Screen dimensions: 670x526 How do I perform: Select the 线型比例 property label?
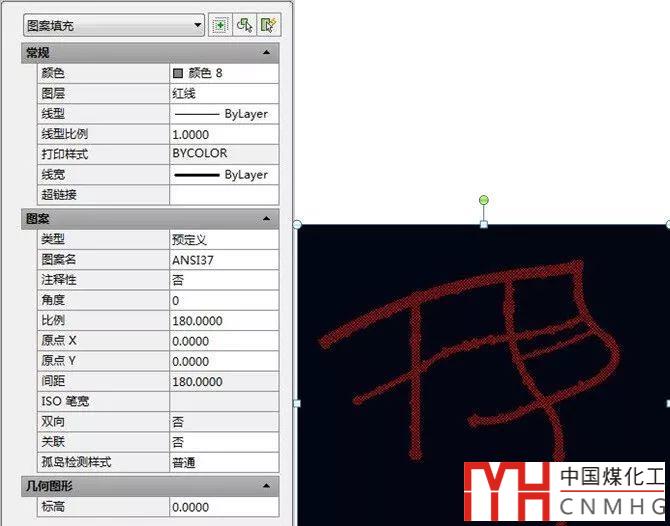pyautogui.click(x=65, y=134)
